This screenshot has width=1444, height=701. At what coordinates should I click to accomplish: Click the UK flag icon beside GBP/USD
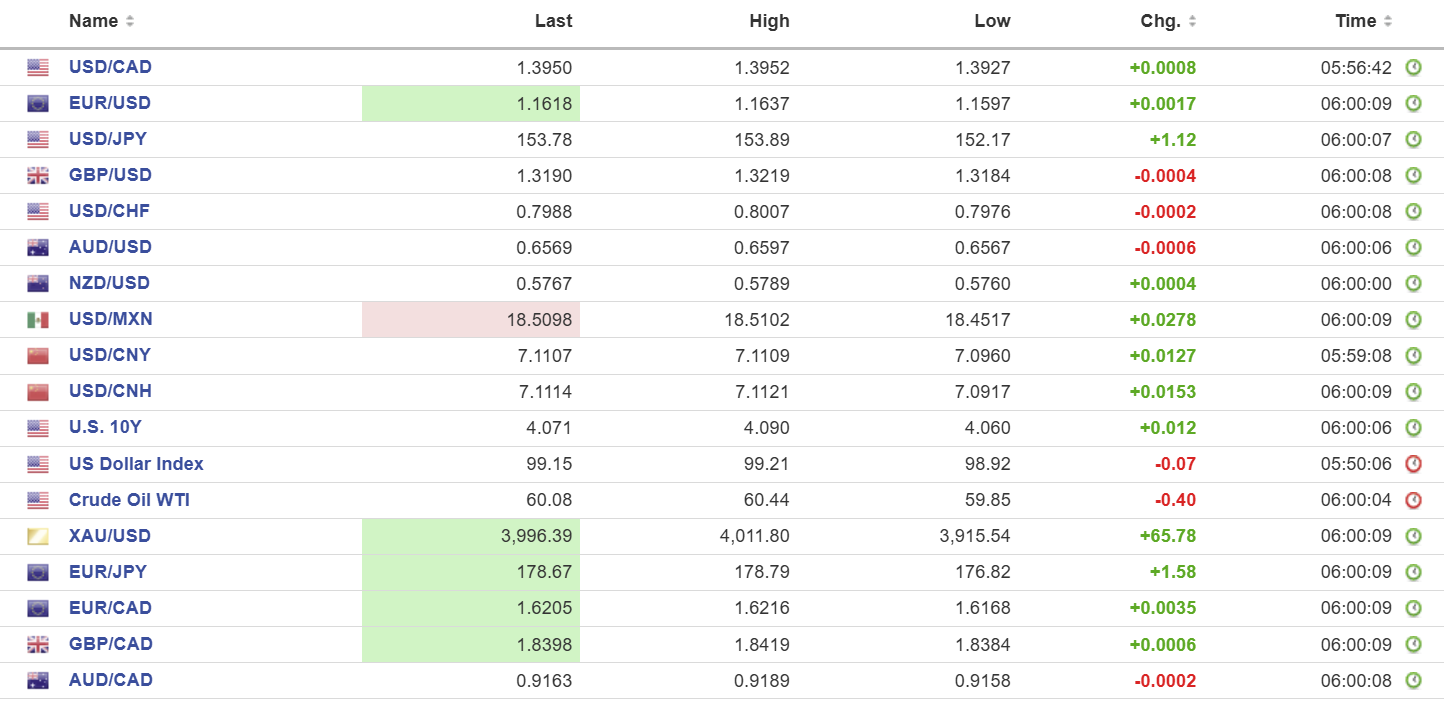click(38, 176)
